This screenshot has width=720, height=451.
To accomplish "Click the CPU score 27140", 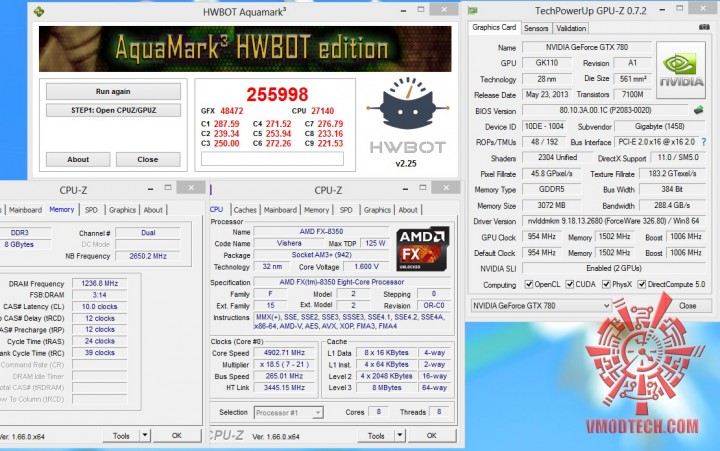I will pyautogui.click(x=322, y=111).
